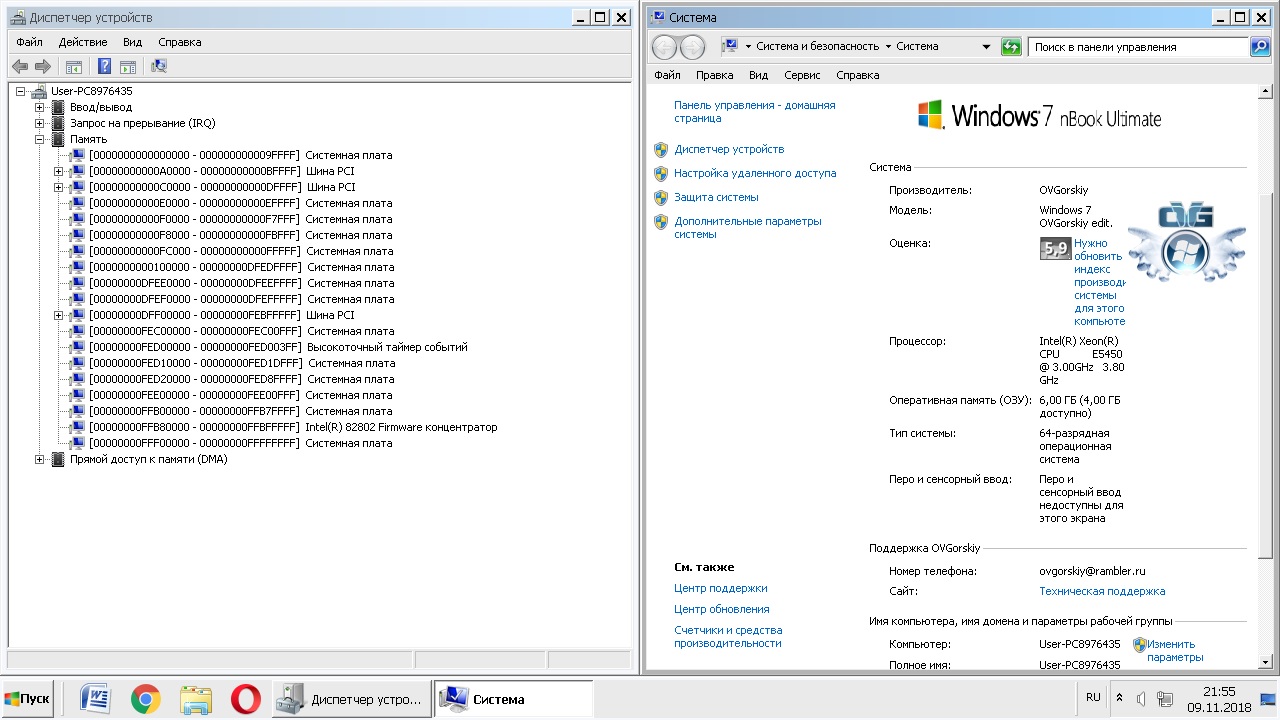Open Центр обновления link
Image resolution: width=1280 pixels, height=720 pixels.
pyautogui.click(x=722, y=609)
